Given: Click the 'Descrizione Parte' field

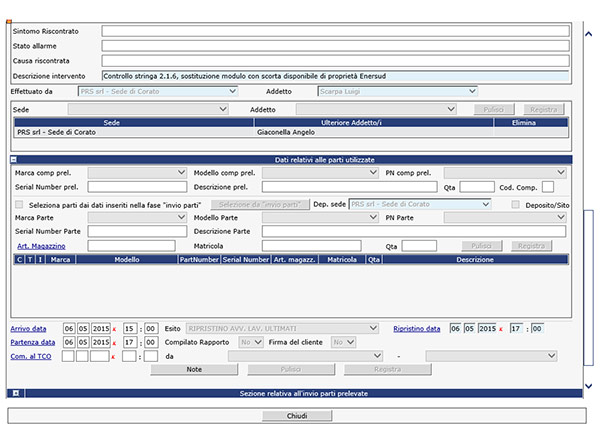Looking at the screenshot, I should (x=414, y=231).
